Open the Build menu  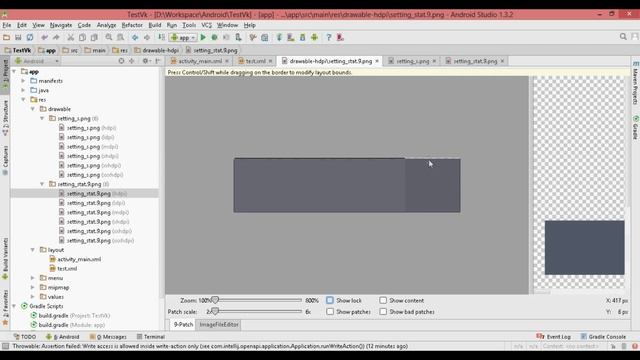[x=155, y=25]
